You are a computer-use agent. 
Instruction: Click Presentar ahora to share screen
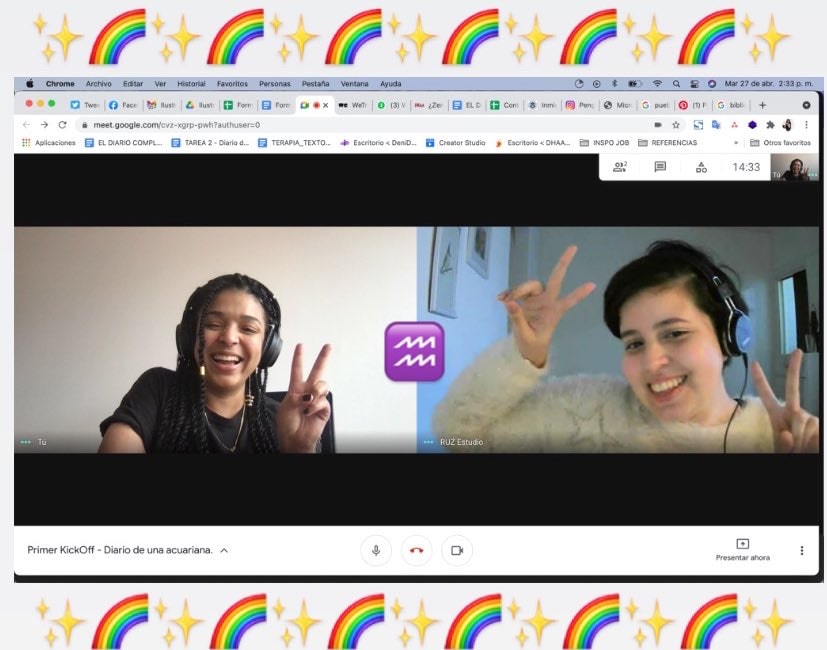[x=742, y=549]
